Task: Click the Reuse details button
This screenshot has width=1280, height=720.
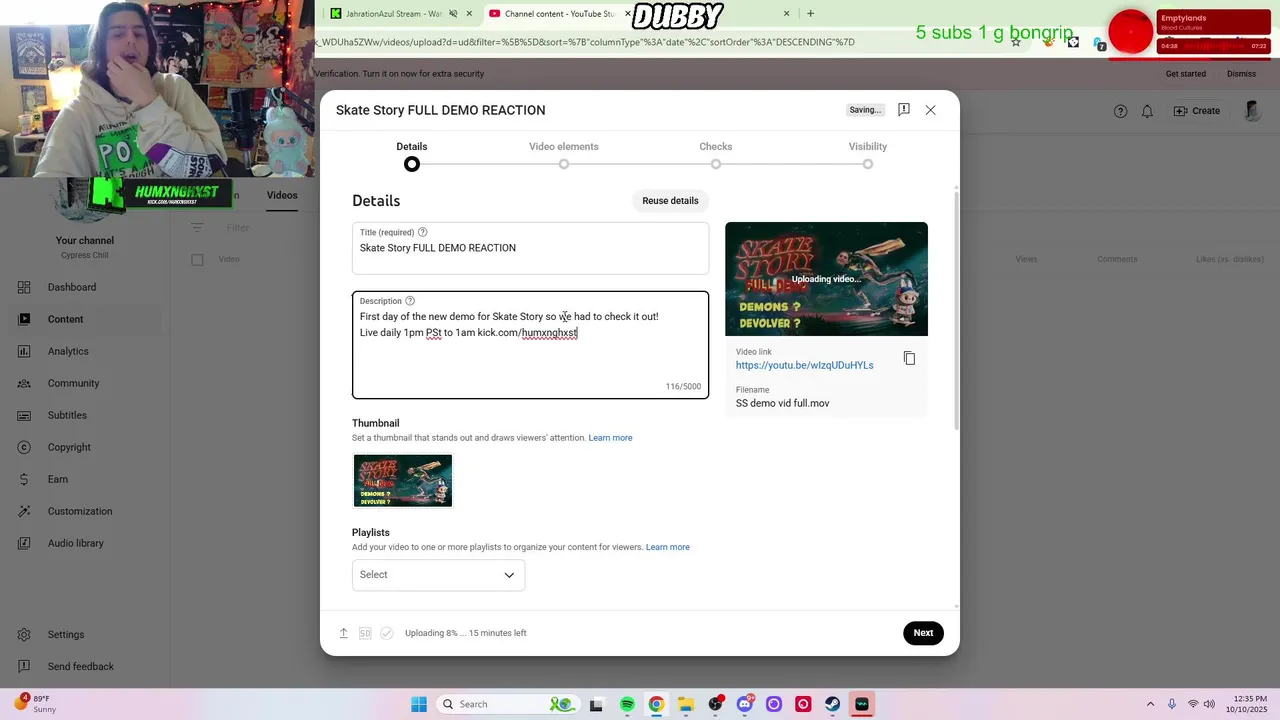Action: [x=670, y=201]
